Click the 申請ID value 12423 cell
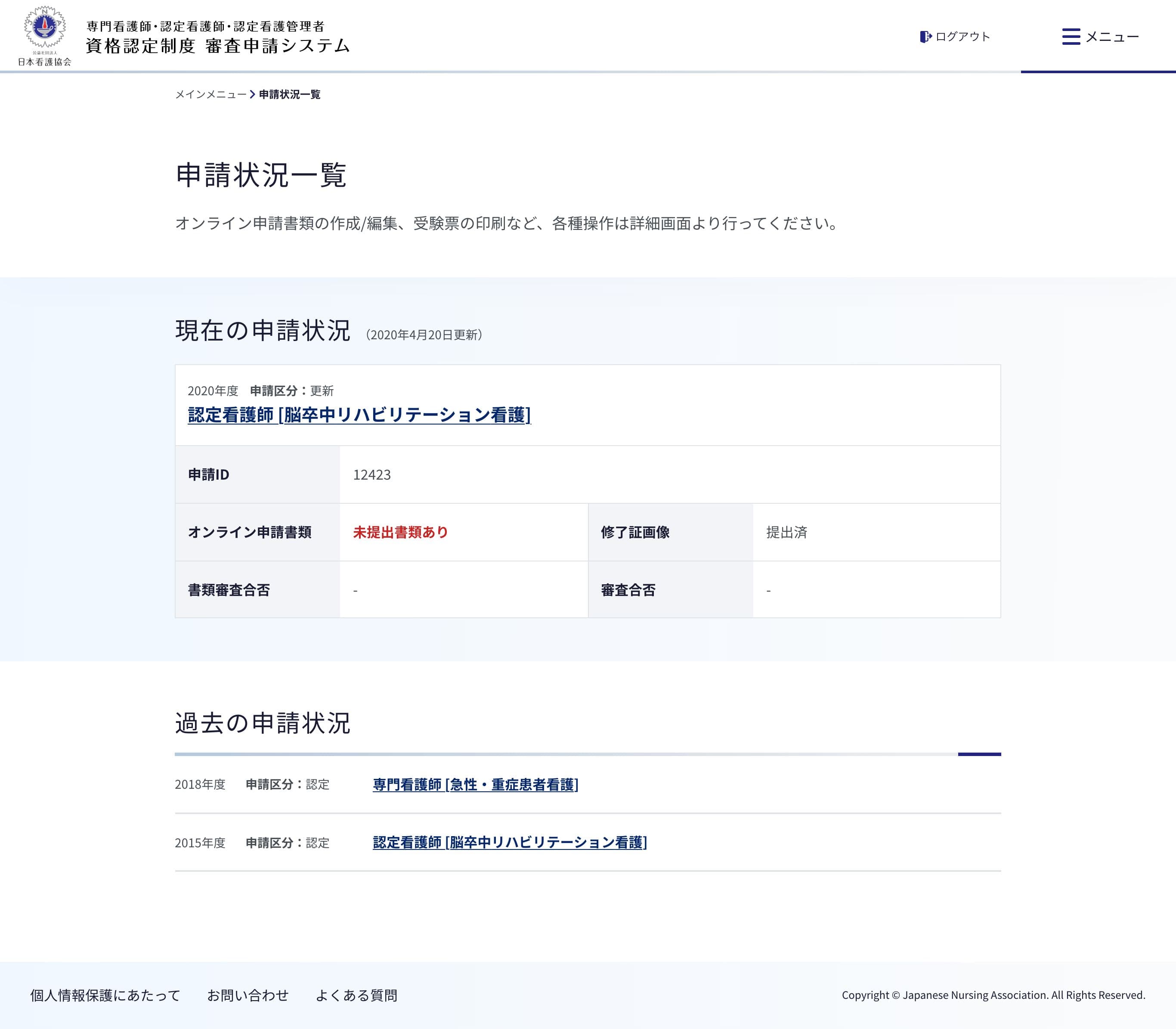The image size is (1176, 1029). 371,475
